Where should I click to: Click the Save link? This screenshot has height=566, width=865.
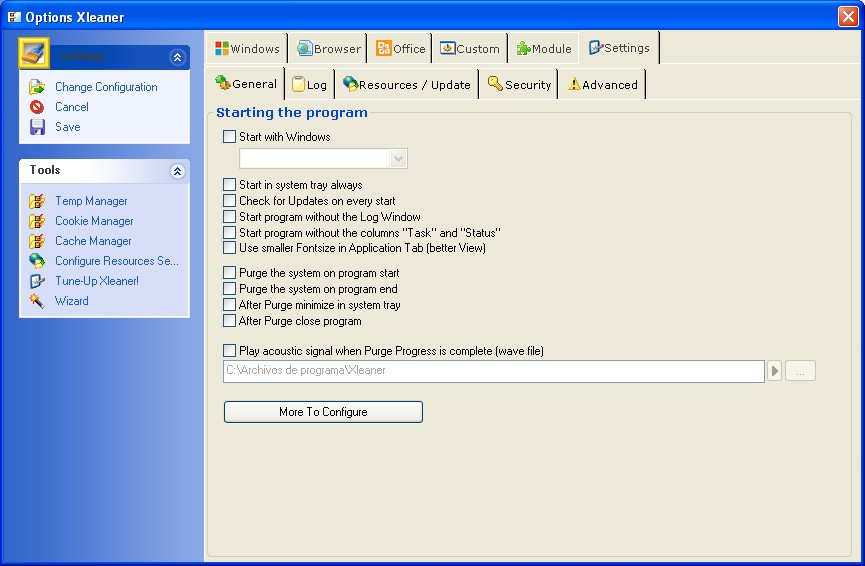point(68,127)
